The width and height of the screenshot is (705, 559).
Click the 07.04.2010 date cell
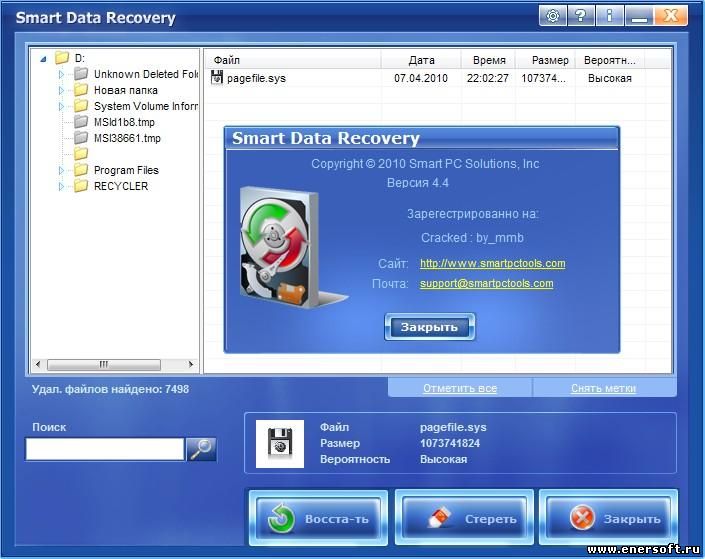421,78
